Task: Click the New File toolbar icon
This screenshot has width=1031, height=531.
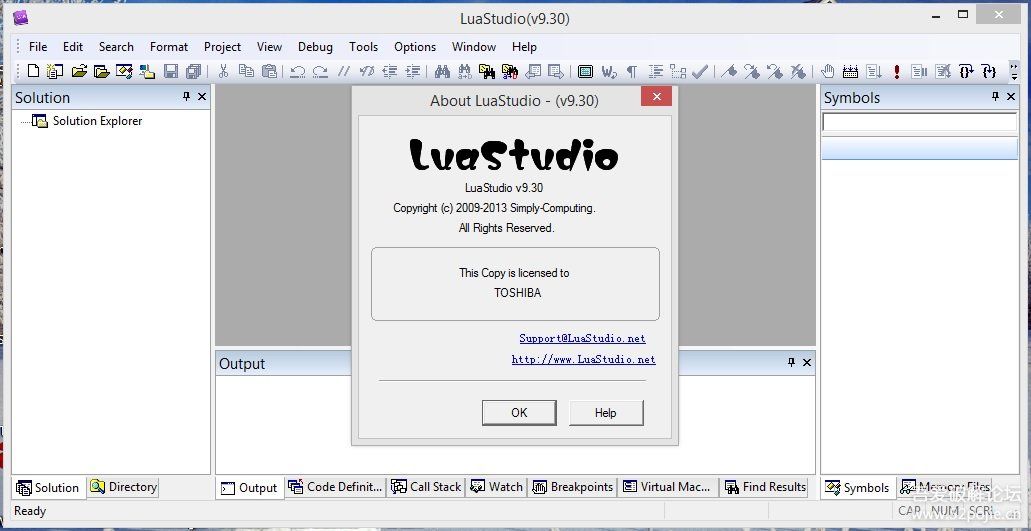Action: 33,71
